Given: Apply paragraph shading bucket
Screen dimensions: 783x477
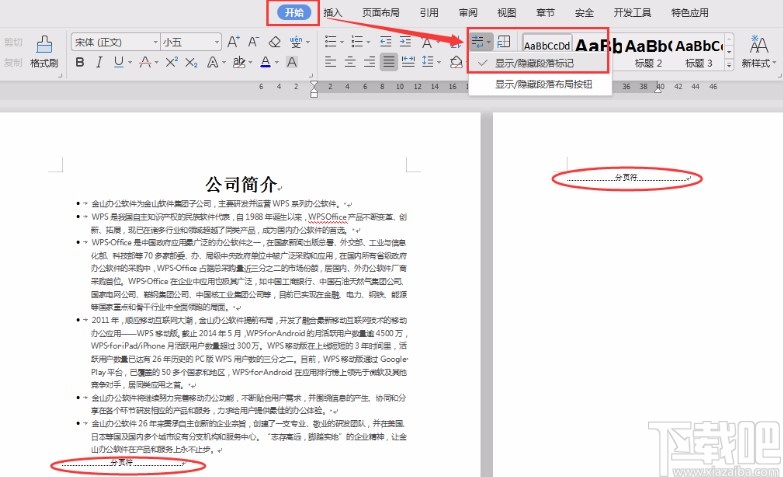Looking at the screenshot, I should click(456, 62).
